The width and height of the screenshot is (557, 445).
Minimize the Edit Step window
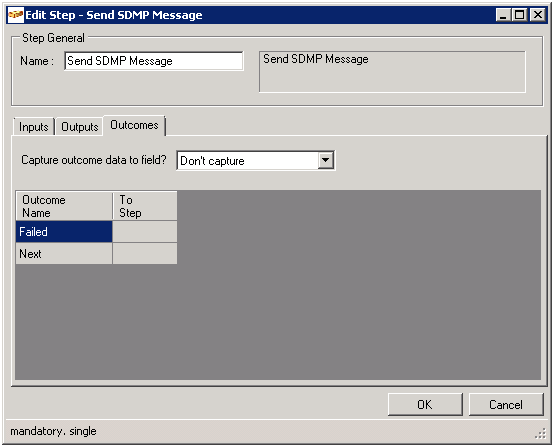click(x=503, y=15)
